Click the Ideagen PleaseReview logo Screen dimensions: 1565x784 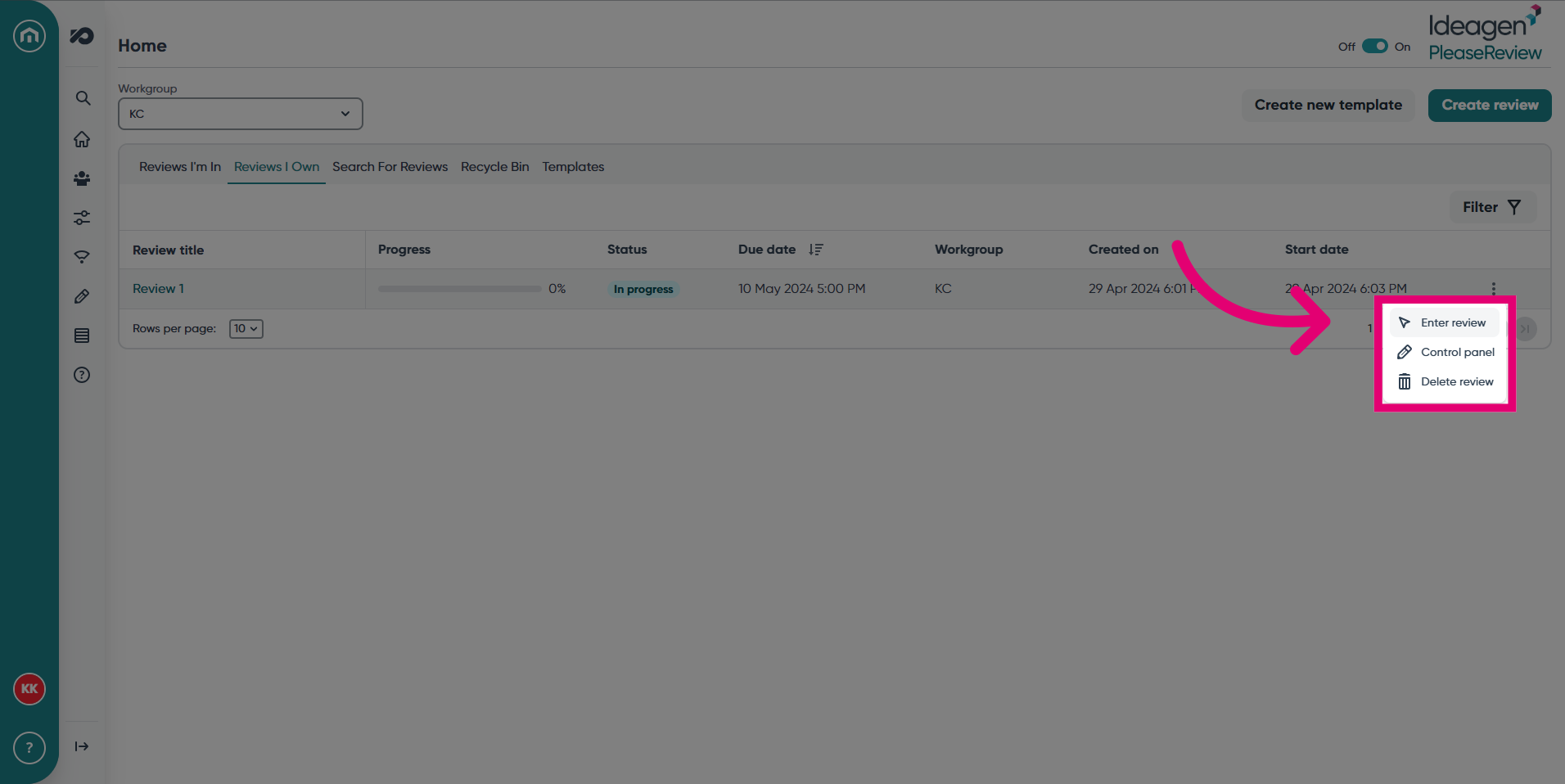tap(1485, 34)
